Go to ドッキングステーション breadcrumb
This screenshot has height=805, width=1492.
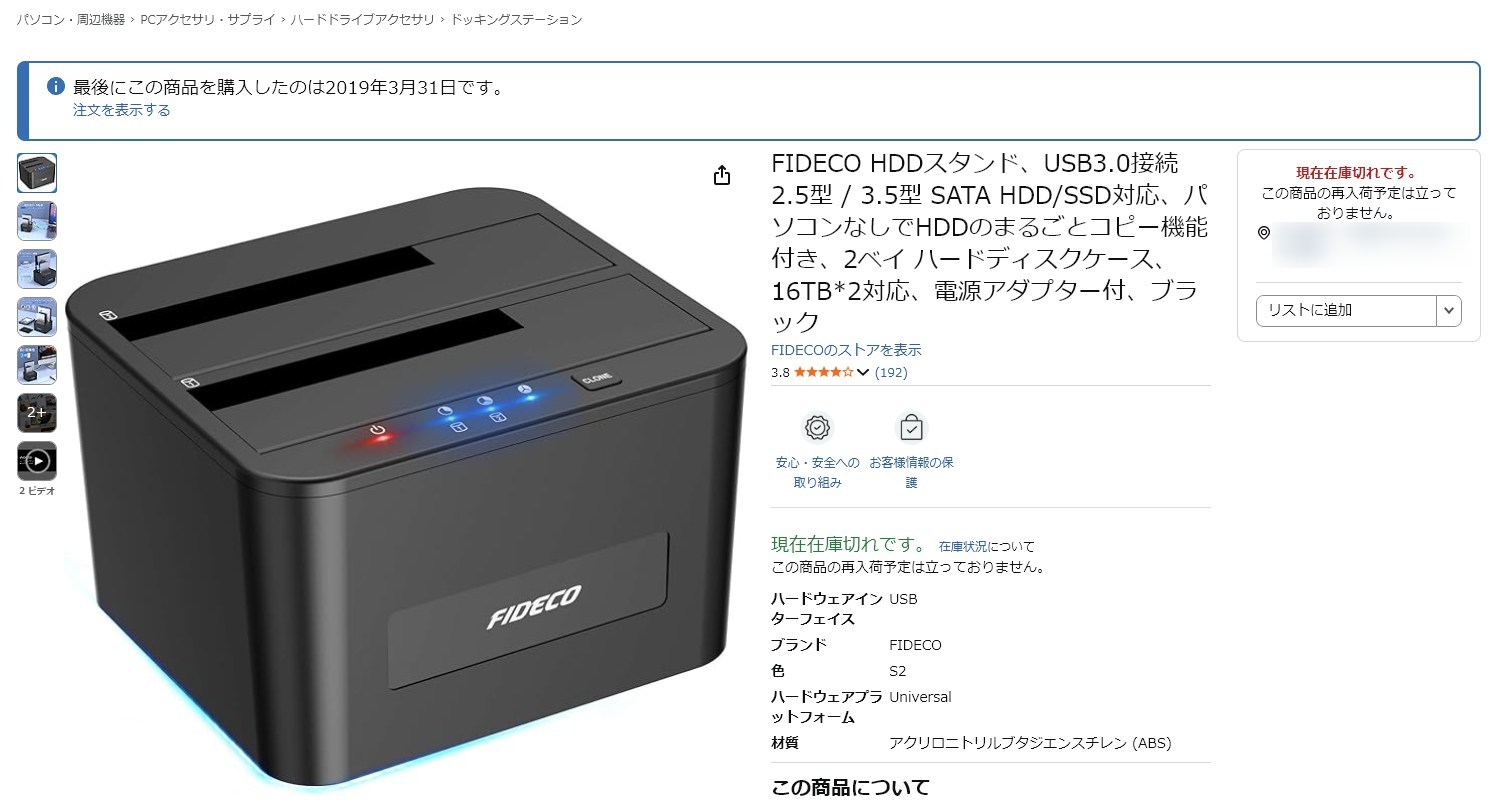pos(516,20)
